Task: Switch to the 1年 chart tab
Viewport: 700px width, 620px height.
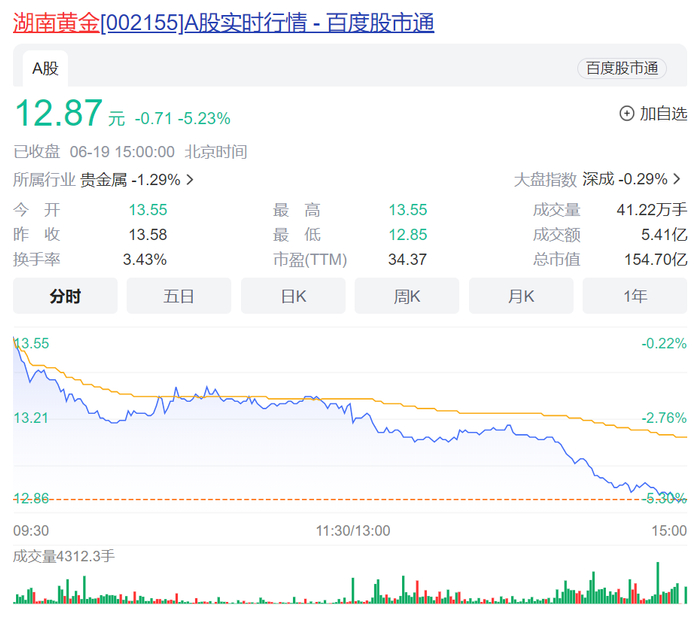Action: pyautogui.click(x=635, y=296)
